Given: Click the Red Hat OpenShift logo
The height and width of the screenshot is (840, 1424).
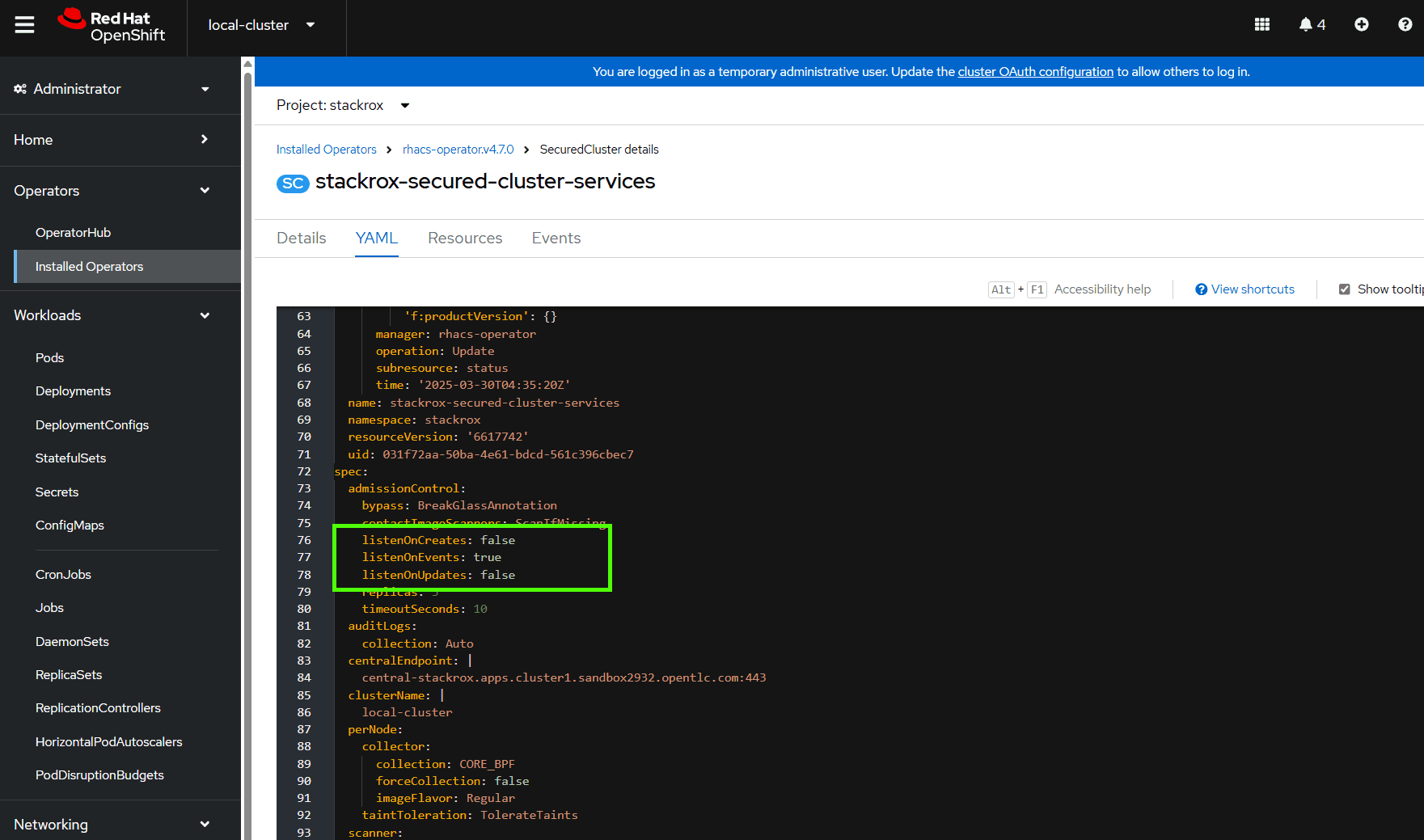Looking at the screenshot, I should (112, 26).
